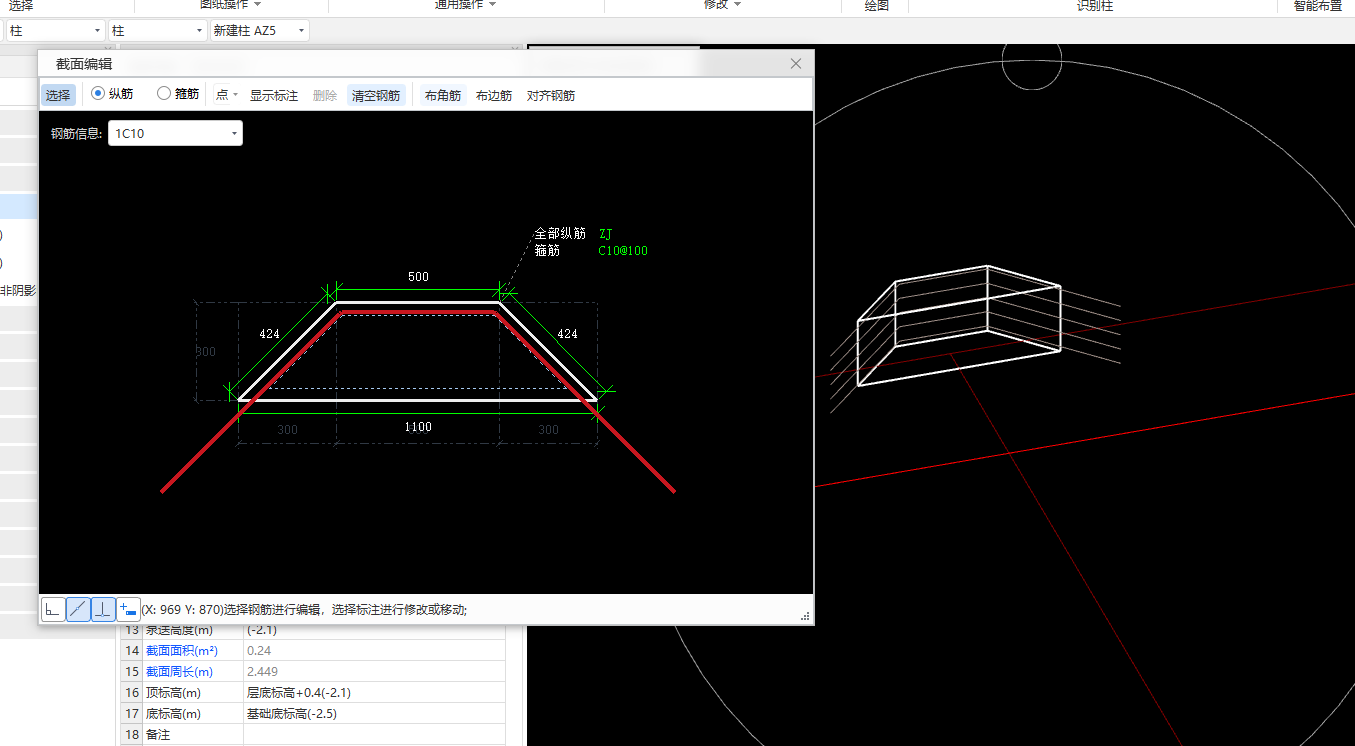Click 布边筋 button
The height and width of the screenshot is (746, 1355).
494,95
